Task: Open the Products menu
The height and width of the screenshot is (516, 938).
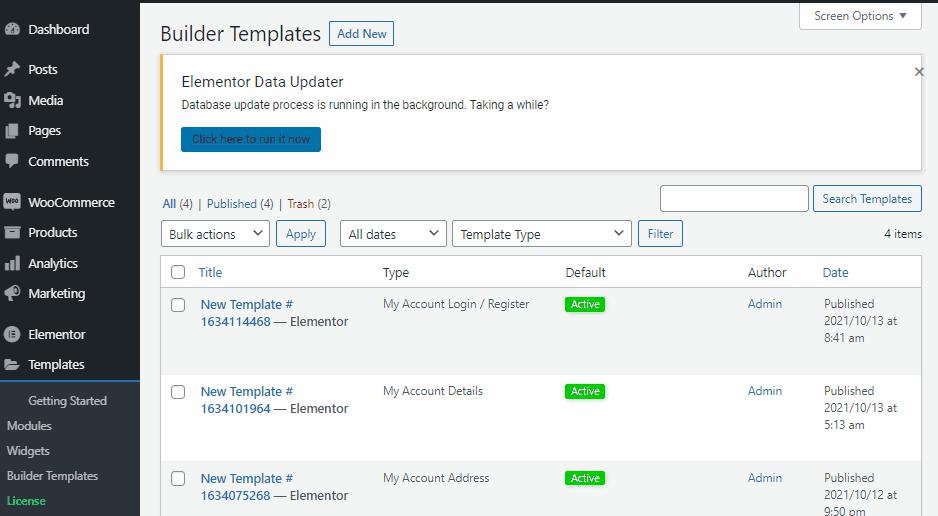Action: [x=53, y=233]
